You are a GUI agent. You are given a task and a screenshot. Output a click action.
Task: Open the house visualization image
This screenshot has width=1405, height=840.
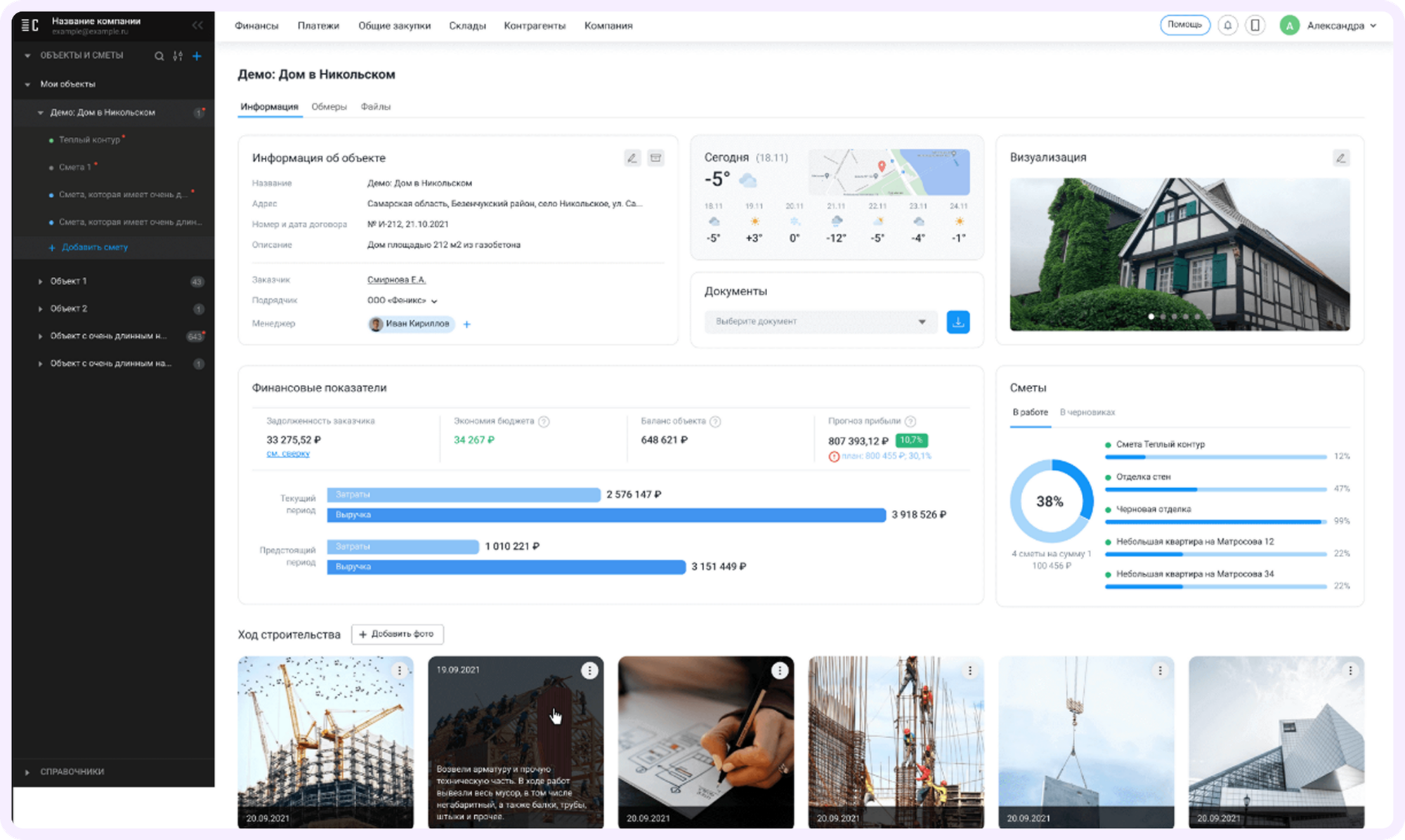[1179, 254]
